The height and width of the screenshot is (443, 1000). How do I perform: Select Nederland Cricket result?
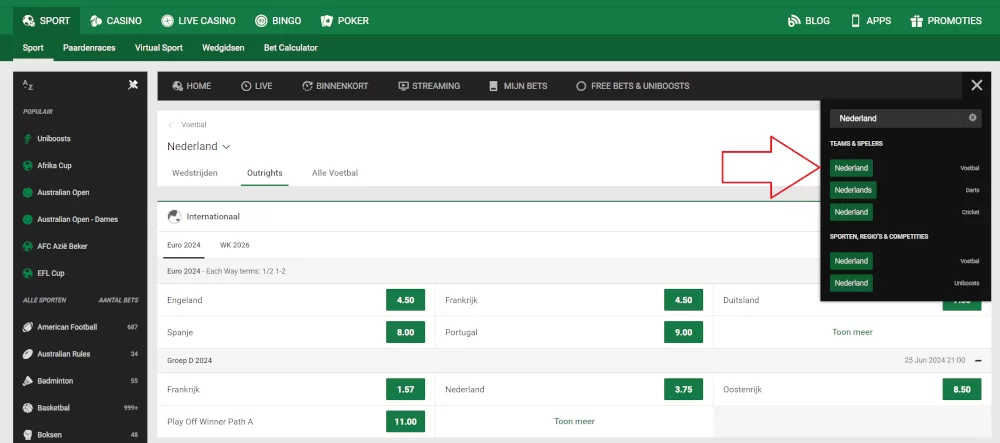[x=851, y=212]
